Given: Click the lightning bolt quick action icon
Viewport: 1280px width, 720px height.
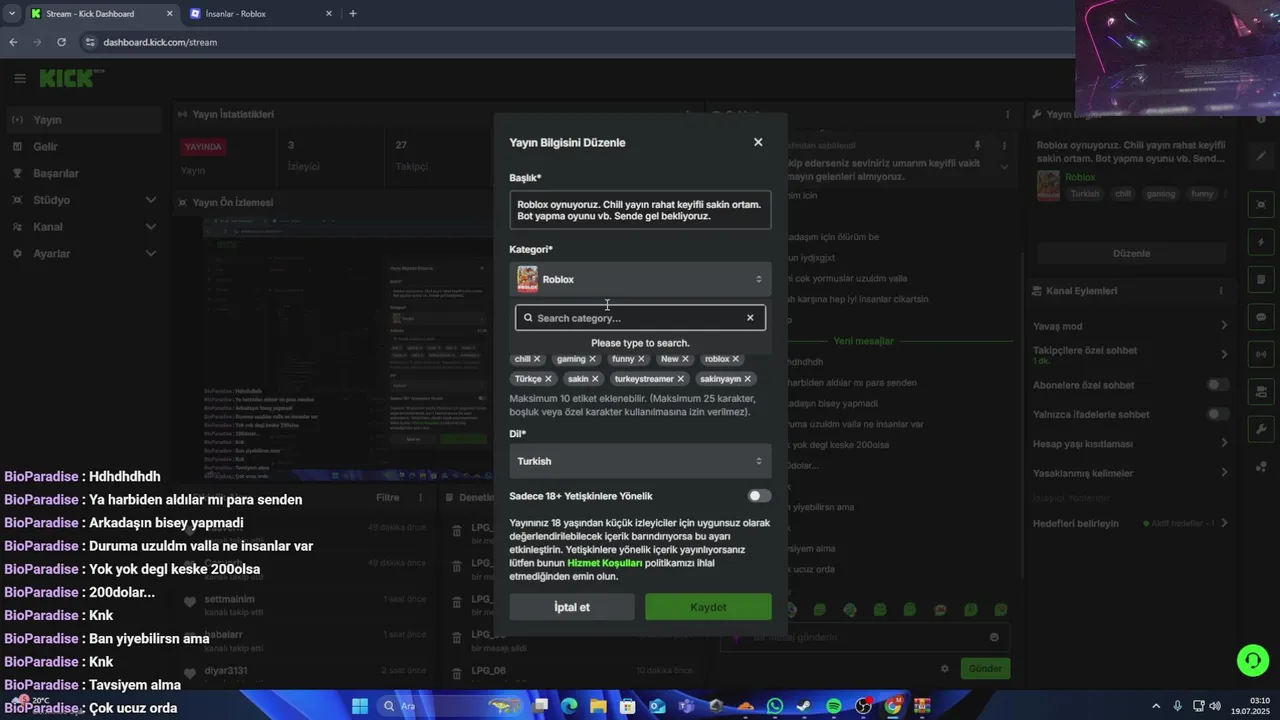Looking at the screenshot, I should [1261, 242].
